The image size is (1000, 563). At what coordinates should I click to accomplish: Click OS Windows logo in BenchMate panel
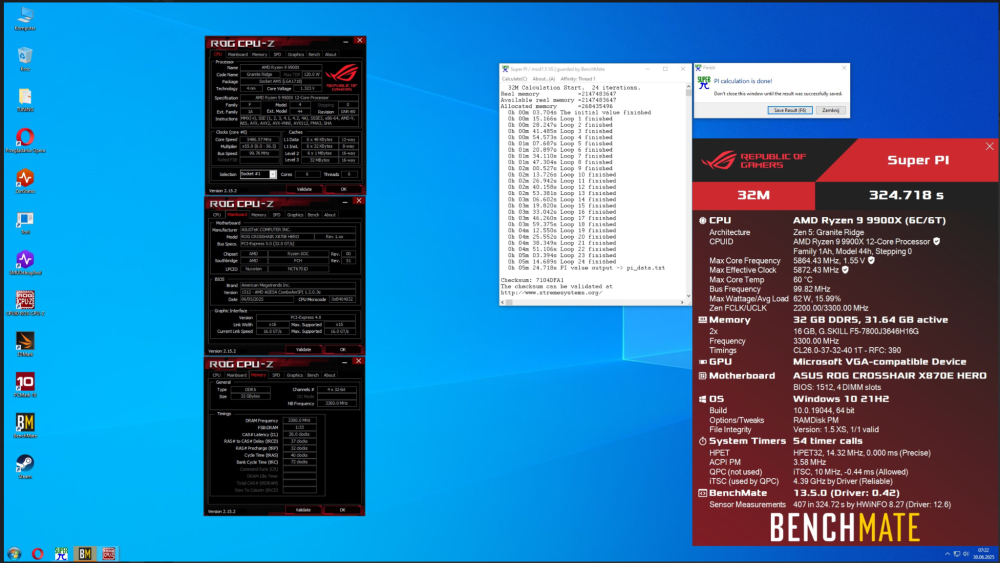click(702, 399)
